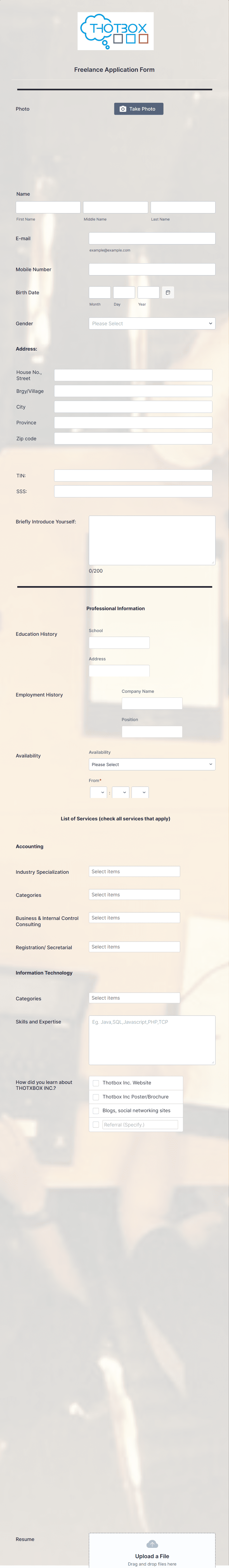Open the Gender dropdown
The width and height of the screenshot is (229, 1568).
[x=152, y=323]
